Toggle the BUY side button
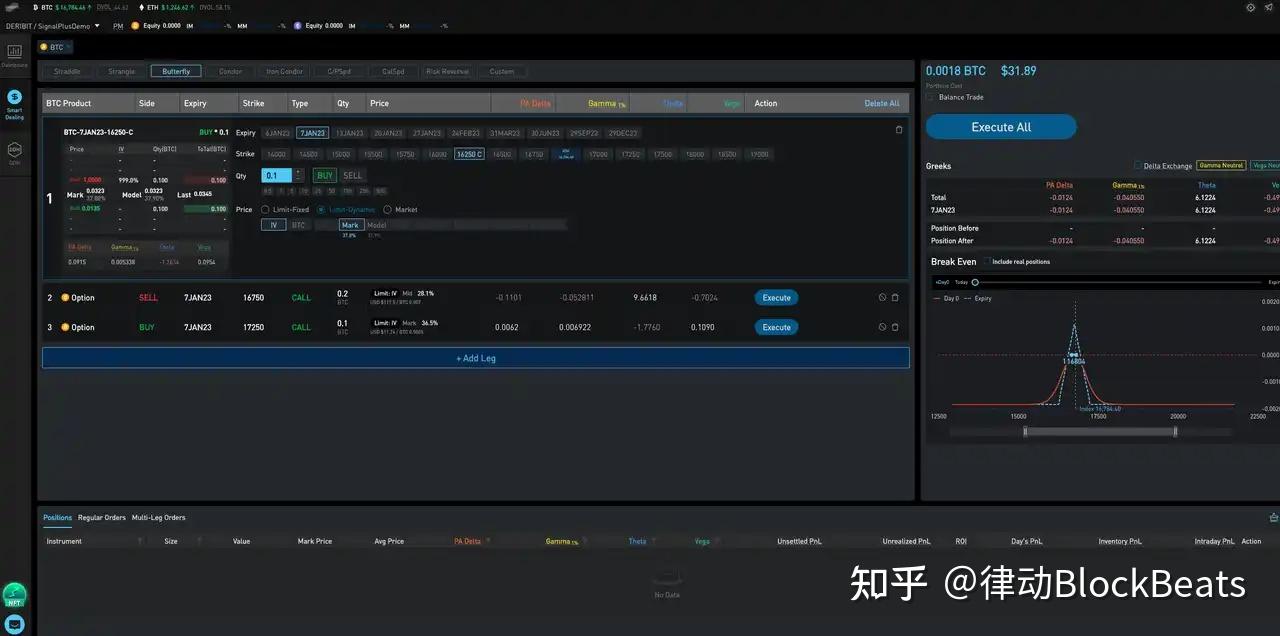This screenshot has width=1280, height=636. click(x=324, y=175)
